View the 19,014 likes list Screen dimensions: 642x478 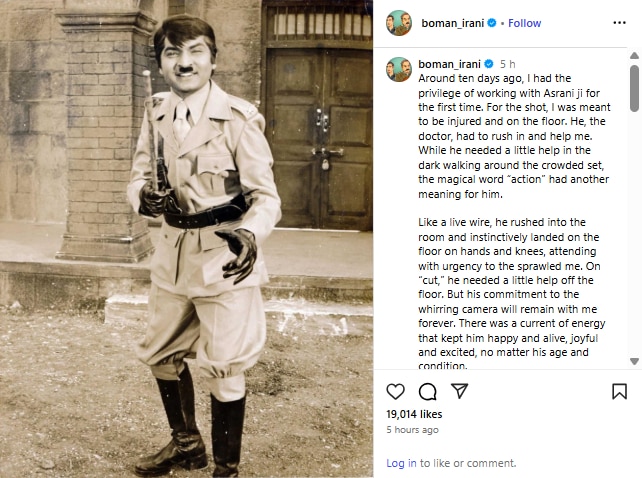pyautogui.click(x=414, y=413)
